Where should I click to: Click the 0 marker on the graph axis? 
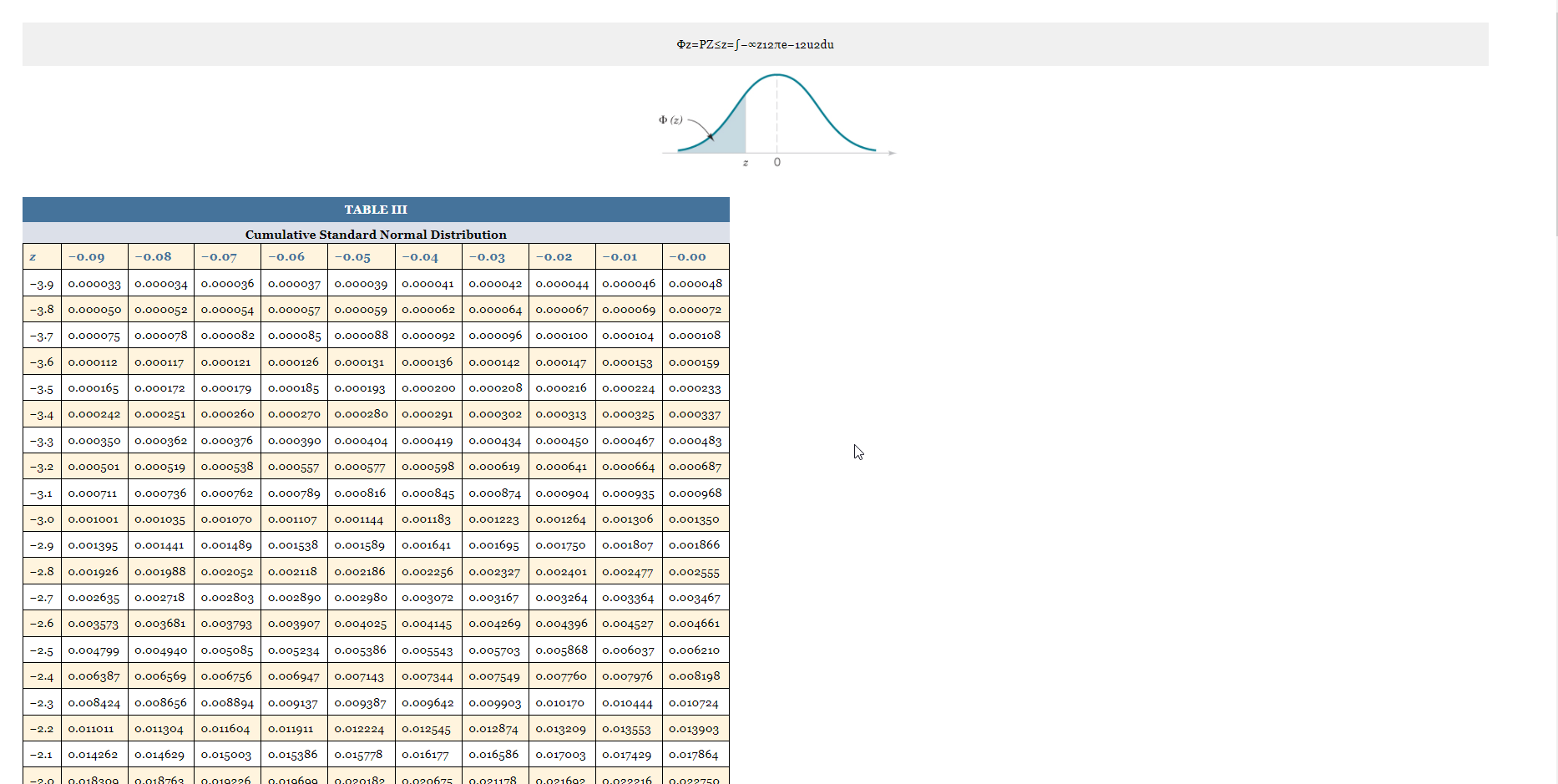point(776,162)
